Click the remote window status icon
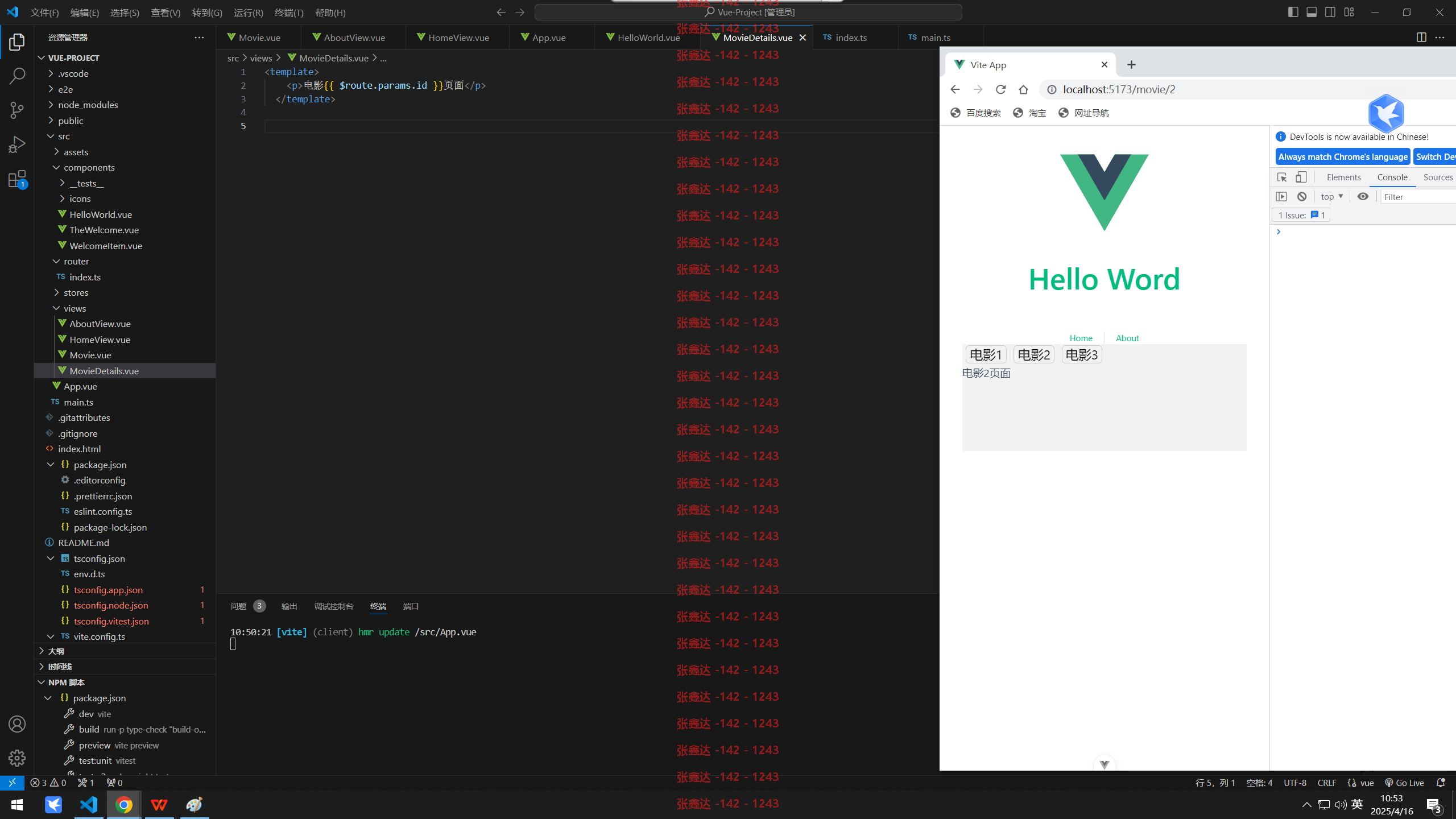Image resolution: width=1456 pixels, height=819 pixels. pyautogui.click(x=12, y=783)
